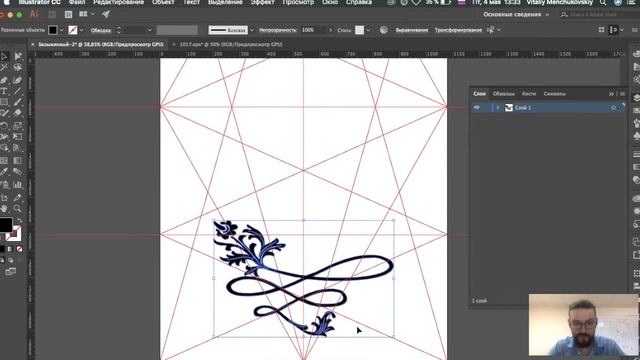The height and width of the screenshot is (360, 640).
Task: Select the Column Graph tool
Action: click(x=18, y=184)
